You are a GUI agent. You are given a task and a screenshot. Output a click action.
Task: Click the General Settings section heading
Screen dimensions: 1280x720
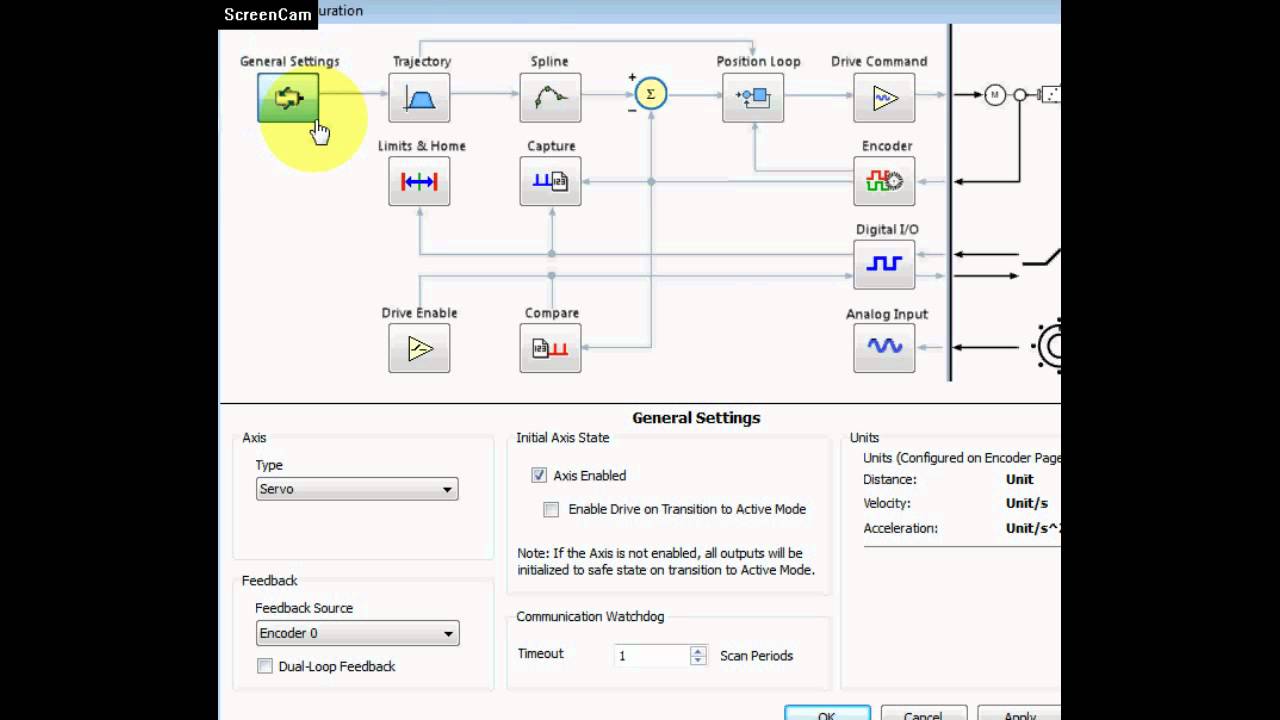tap(696, 418)
